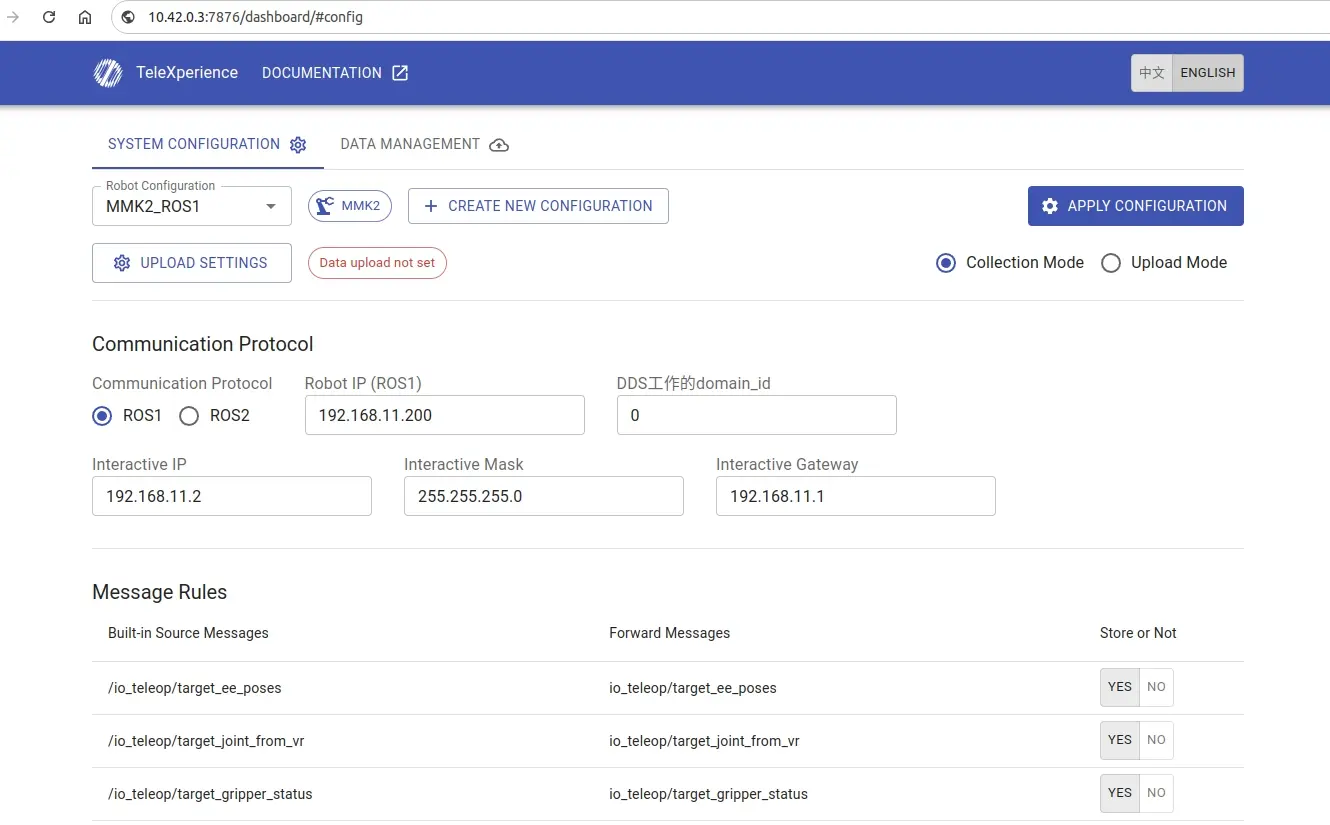Viewport: 1330px width, 825px height.
Task: Set target_joint_from_vr storage to YES
Action: tap(1120, 740)
